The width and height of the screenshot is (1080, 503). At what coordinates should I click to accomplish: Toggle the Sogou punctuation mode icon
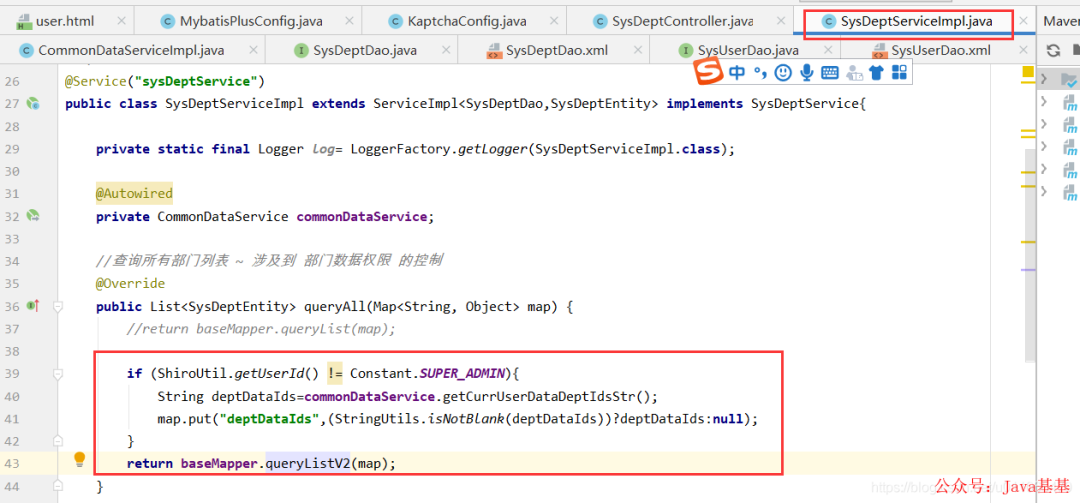[760, 72]
